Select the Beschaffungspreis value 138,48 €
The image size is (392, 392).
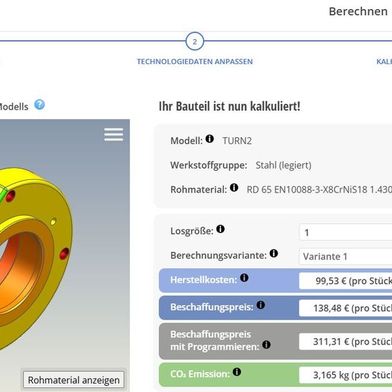pyautogui.click(x=346, y=308)
